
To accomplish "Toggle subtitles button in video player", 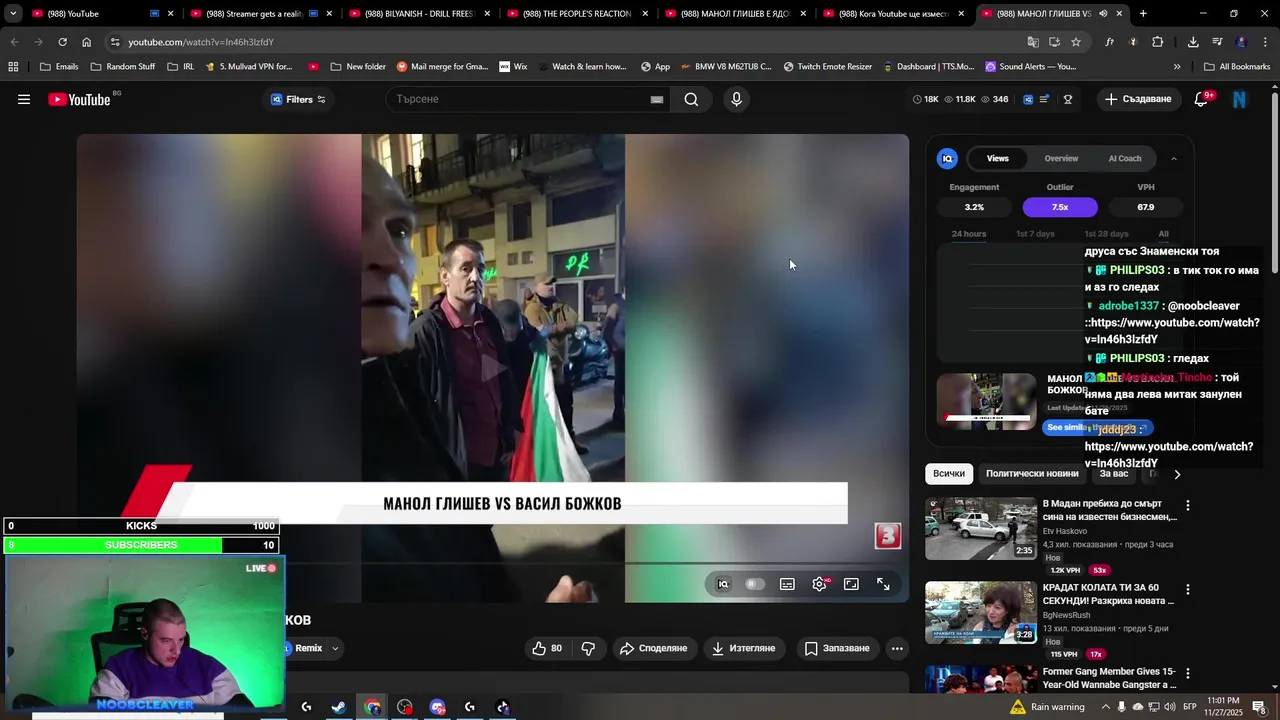I will (787, 584).
